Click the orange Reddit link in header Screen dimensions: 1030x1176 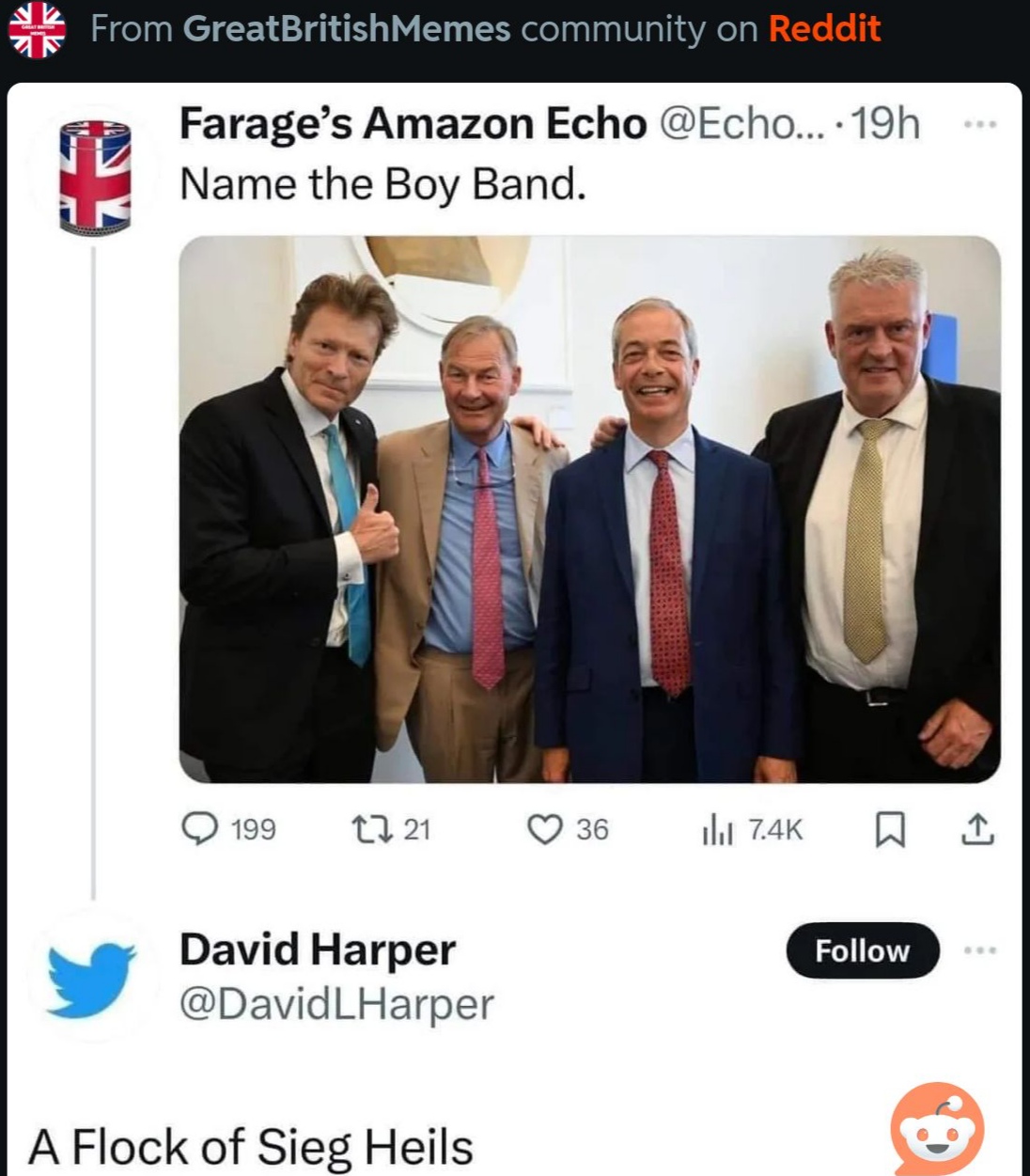[x=824, y=29]
